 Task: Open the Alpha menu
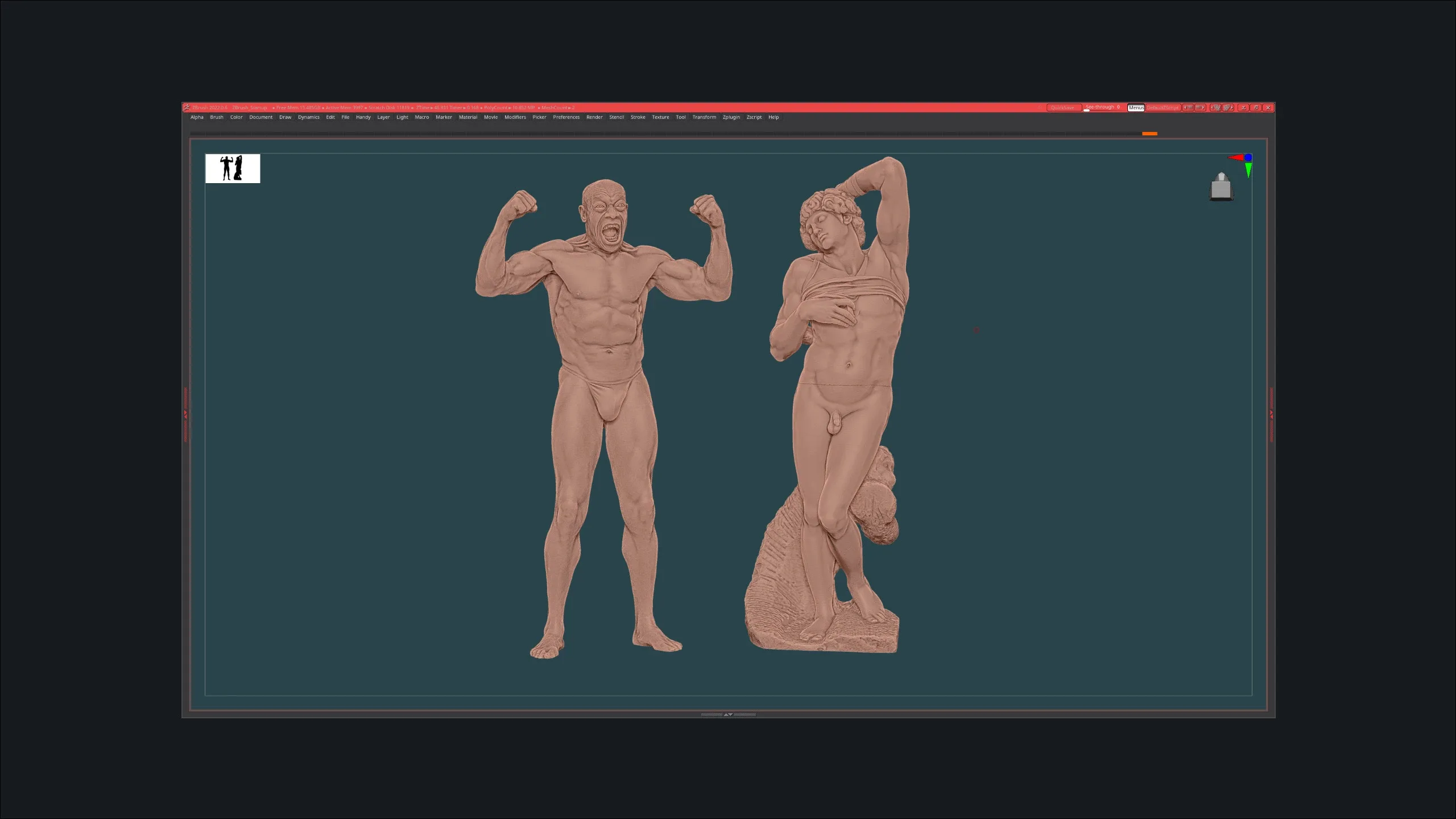pyautogui.click(x=197, y=117)
